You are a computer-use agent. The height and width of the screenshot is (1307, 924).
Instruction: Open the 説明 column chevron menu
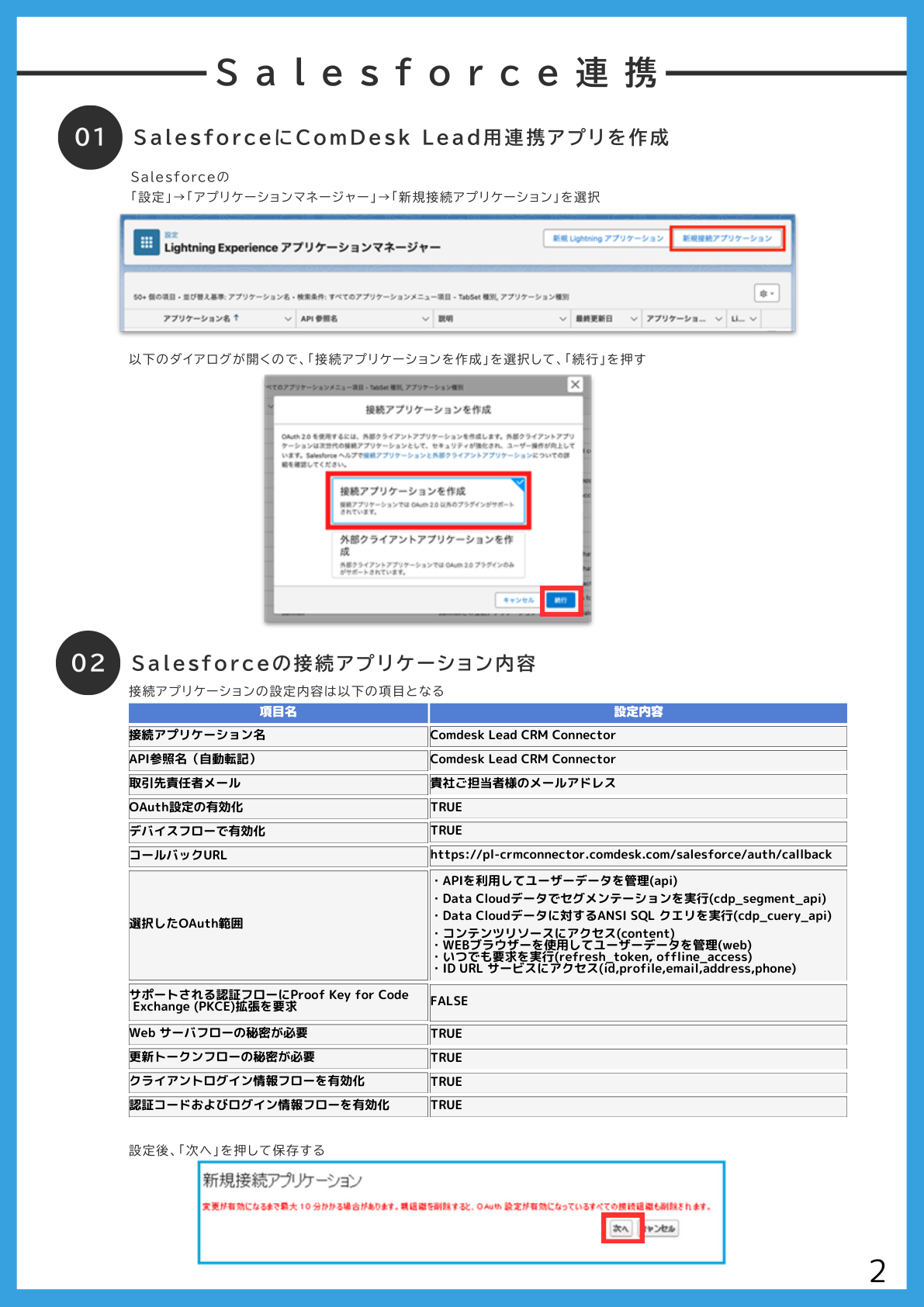[563, 319]
